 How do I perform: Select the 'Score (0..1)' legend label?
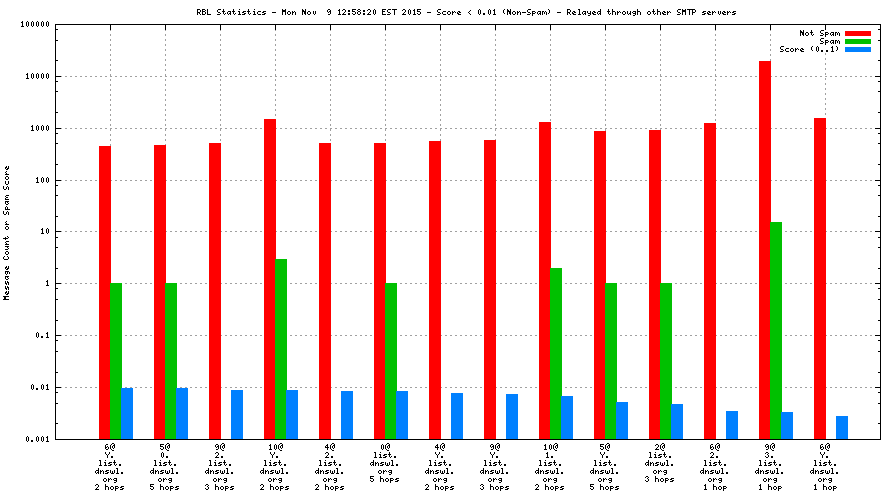(x=809, y=49)
